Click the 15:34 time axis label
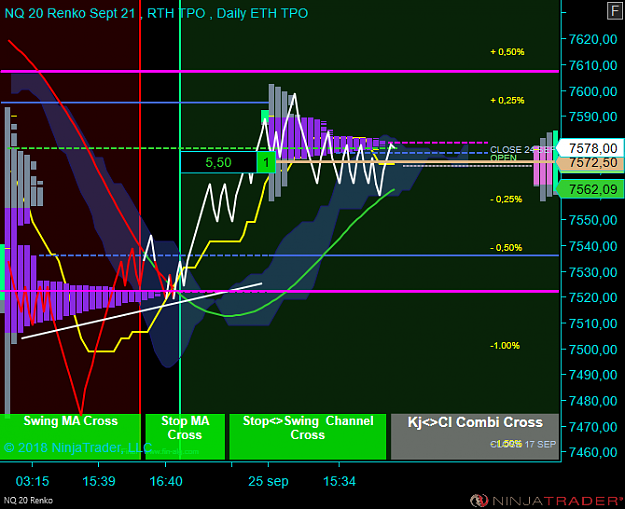This screenshot has width=625, height=509. 339,481
